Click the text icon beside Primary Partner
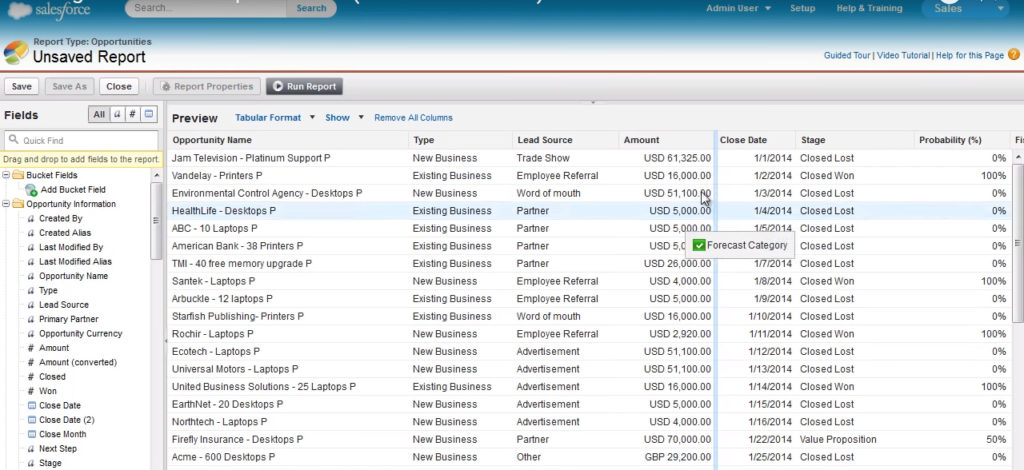The image size is (1024, 470). click(31, 319)
